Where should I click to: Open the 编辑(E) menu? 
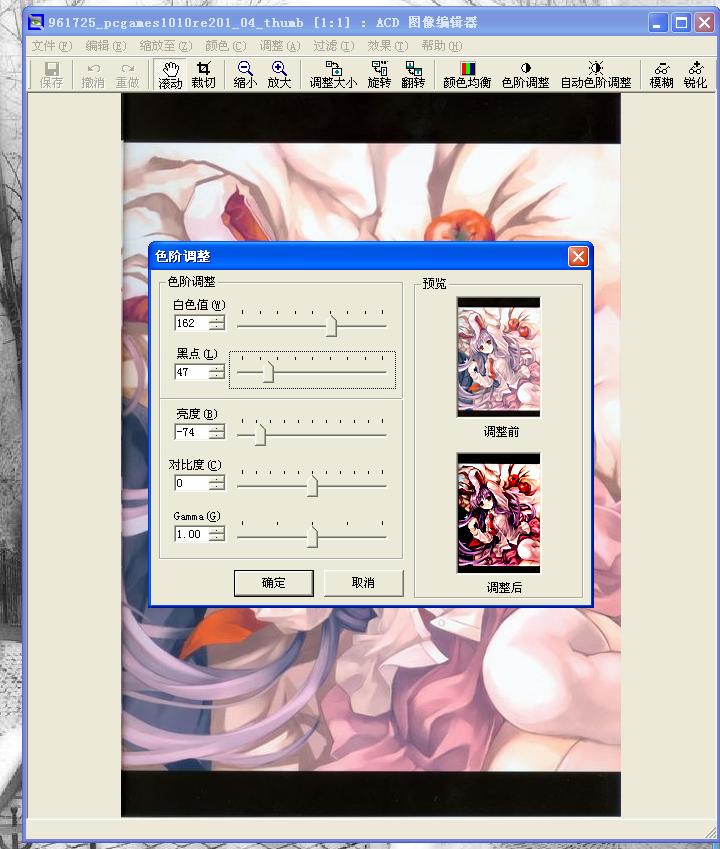[106, 46]
